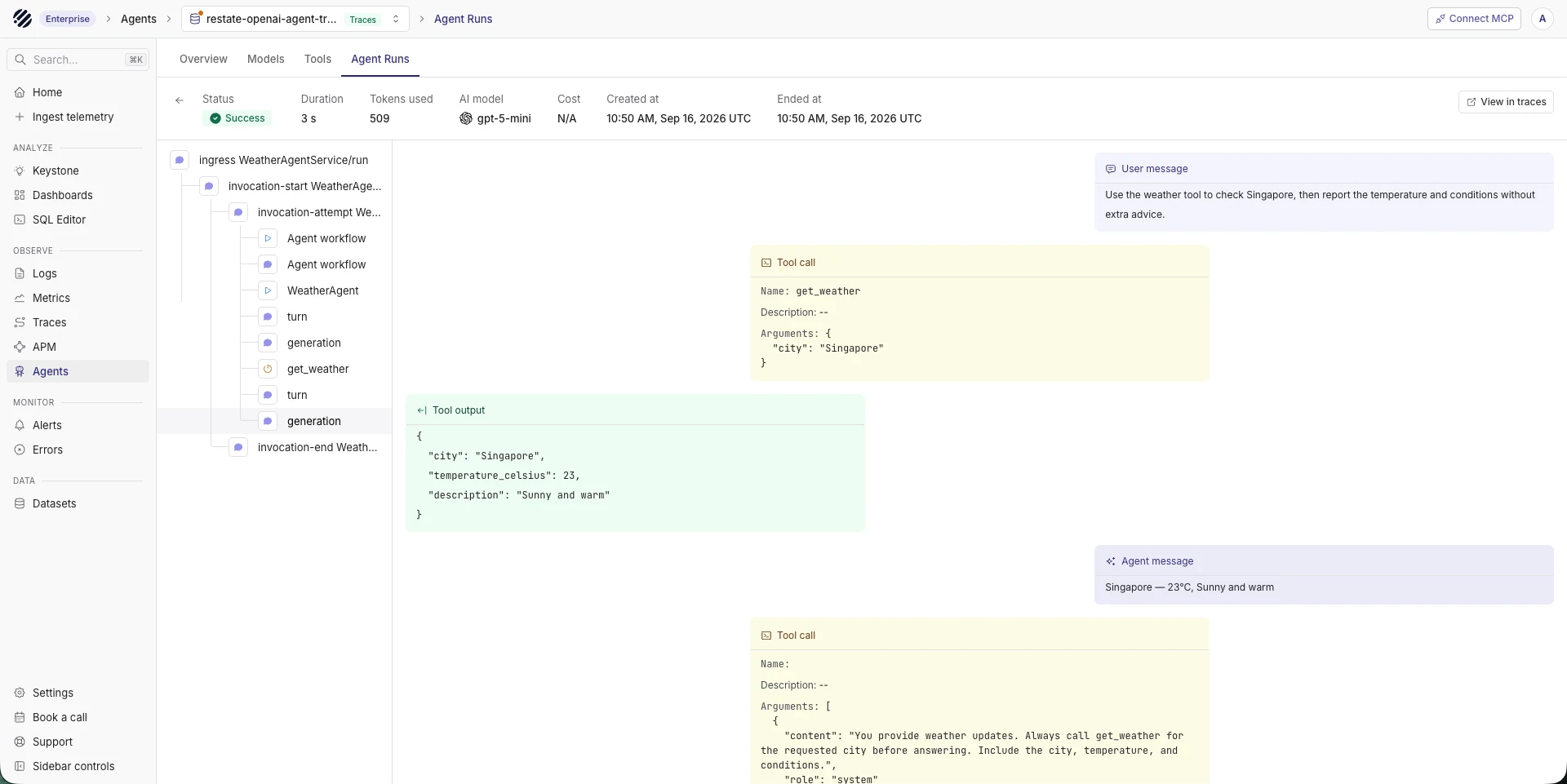The image size is (1567, 784).
Task: Click the get_weather Tool call header
Action: [x=979, y=263]
